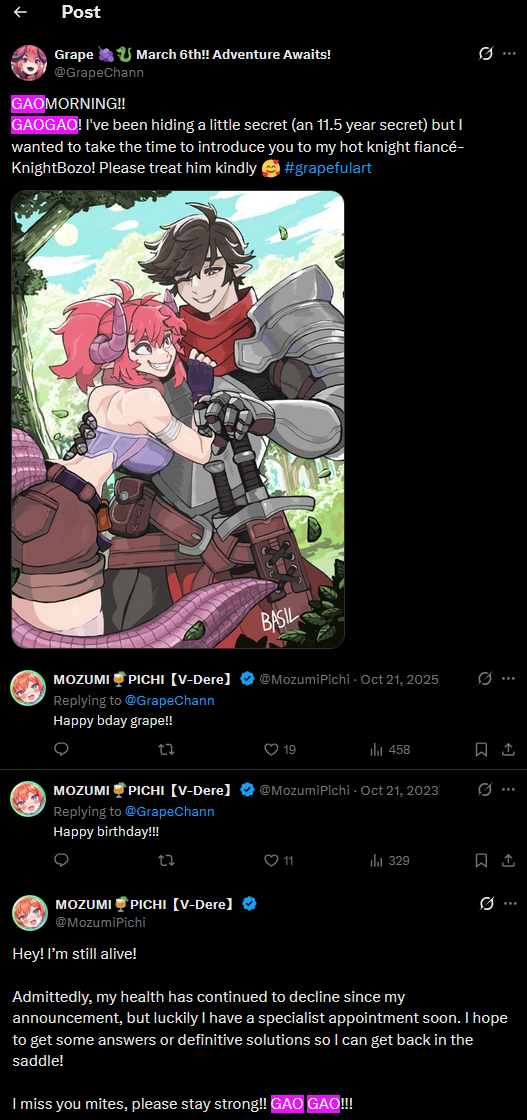View Grape's profile avatar at top
Viewport: 527px width, 1120px height.
pyautogui.click(x=29, y=62)
